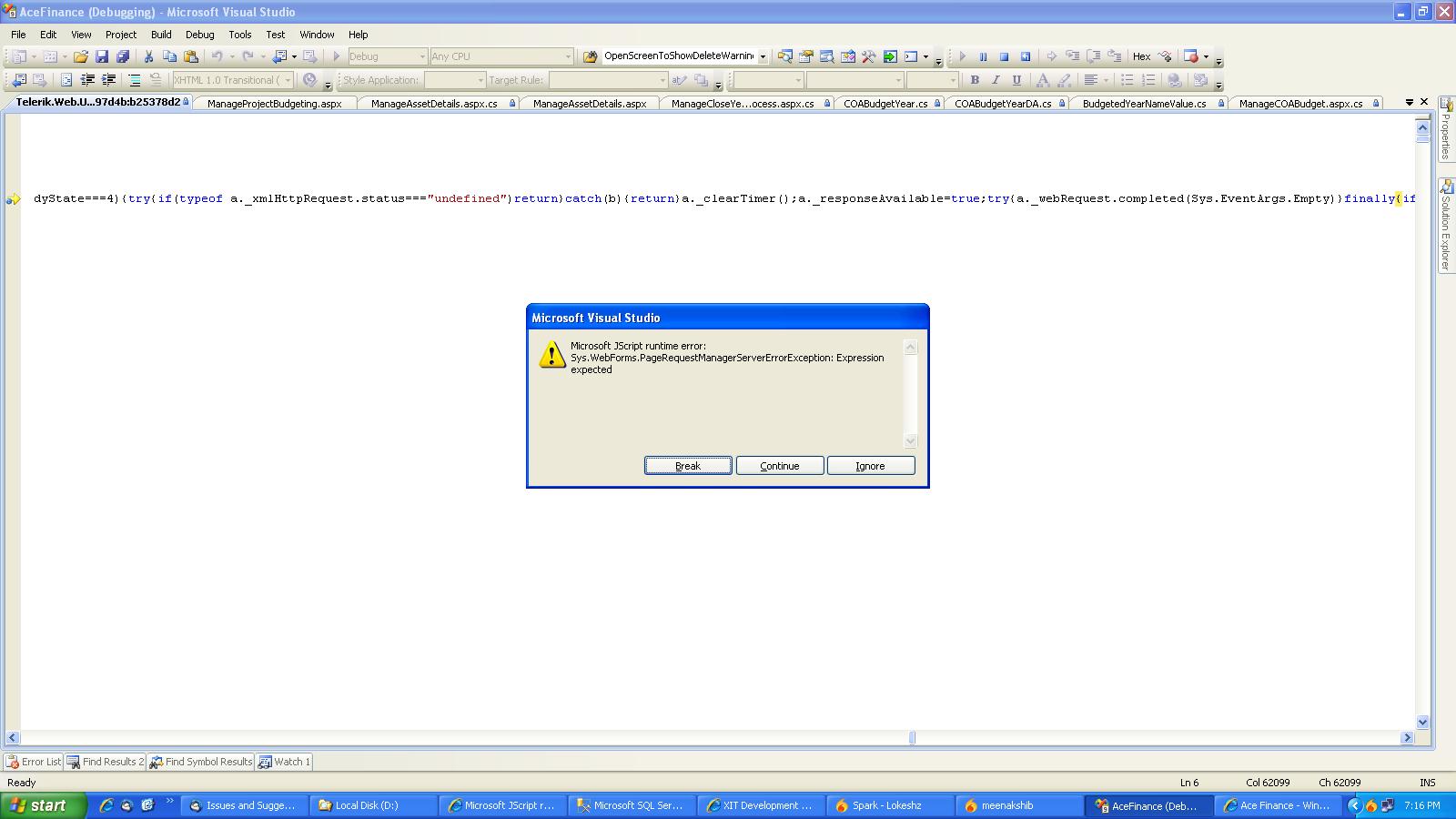Show next statement arrow icon
Viewport: 1456px width, 819px height.
tap(1051, 56)
